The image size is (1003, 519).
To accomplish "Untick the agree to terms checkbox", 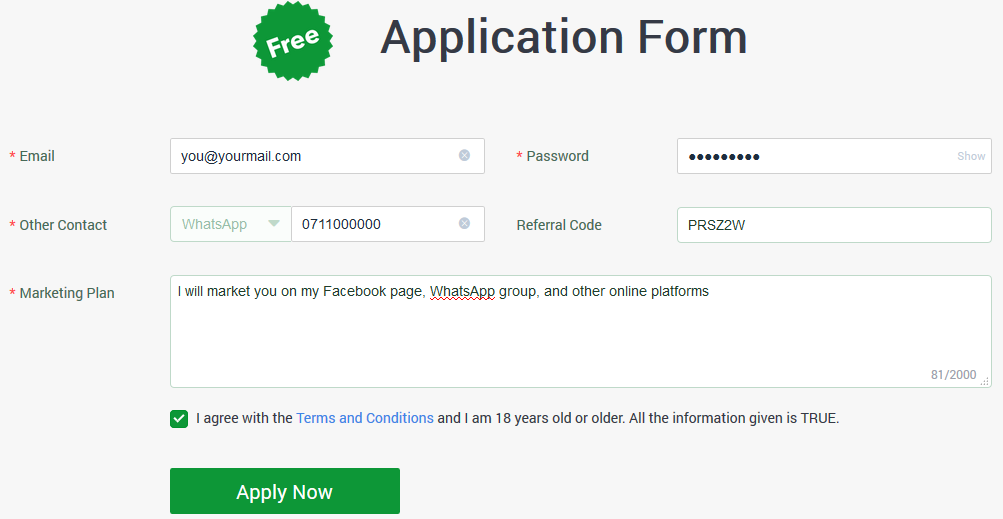I will (x=179, y=419).
